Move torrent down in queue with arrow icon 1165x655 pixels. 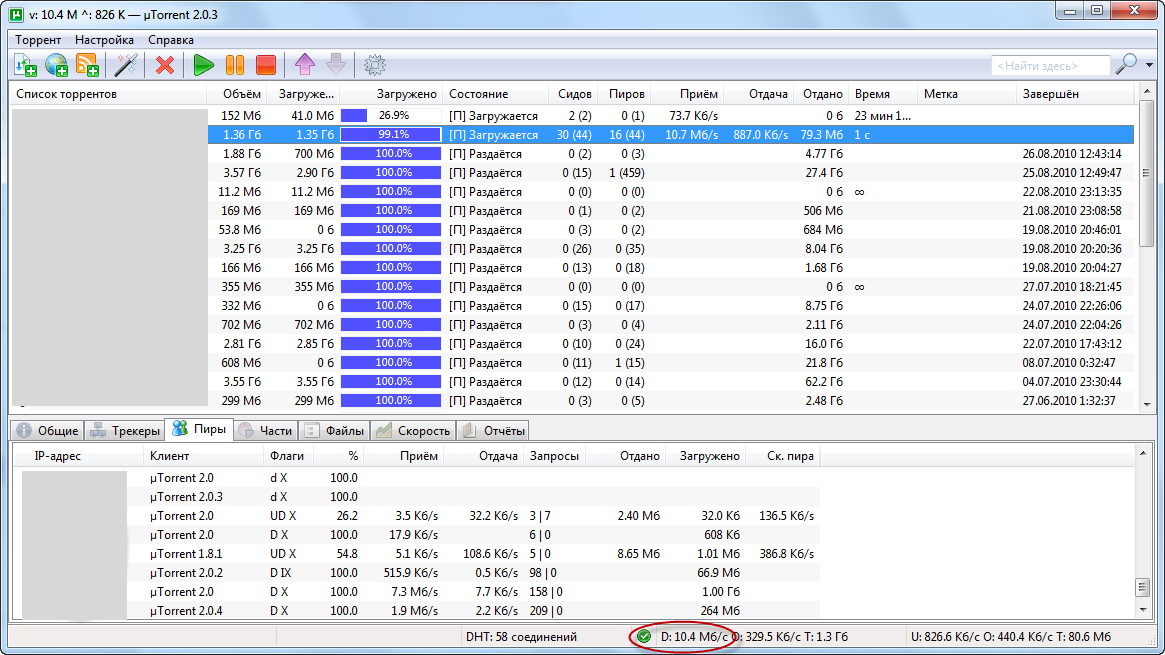[x=336, y=65]
